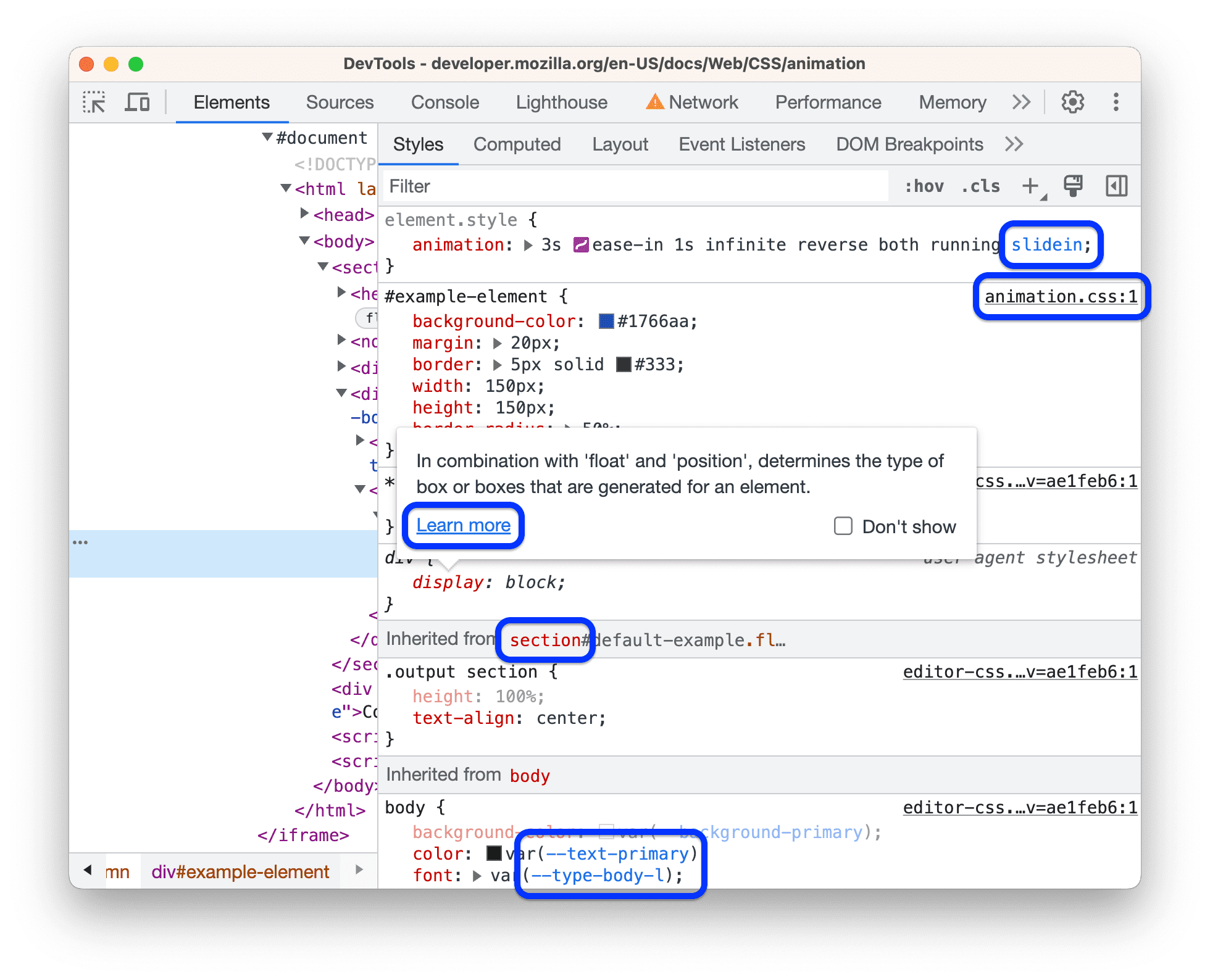Click Learn more link in tooltip
1210x980 pixels.
pos(463,524)
